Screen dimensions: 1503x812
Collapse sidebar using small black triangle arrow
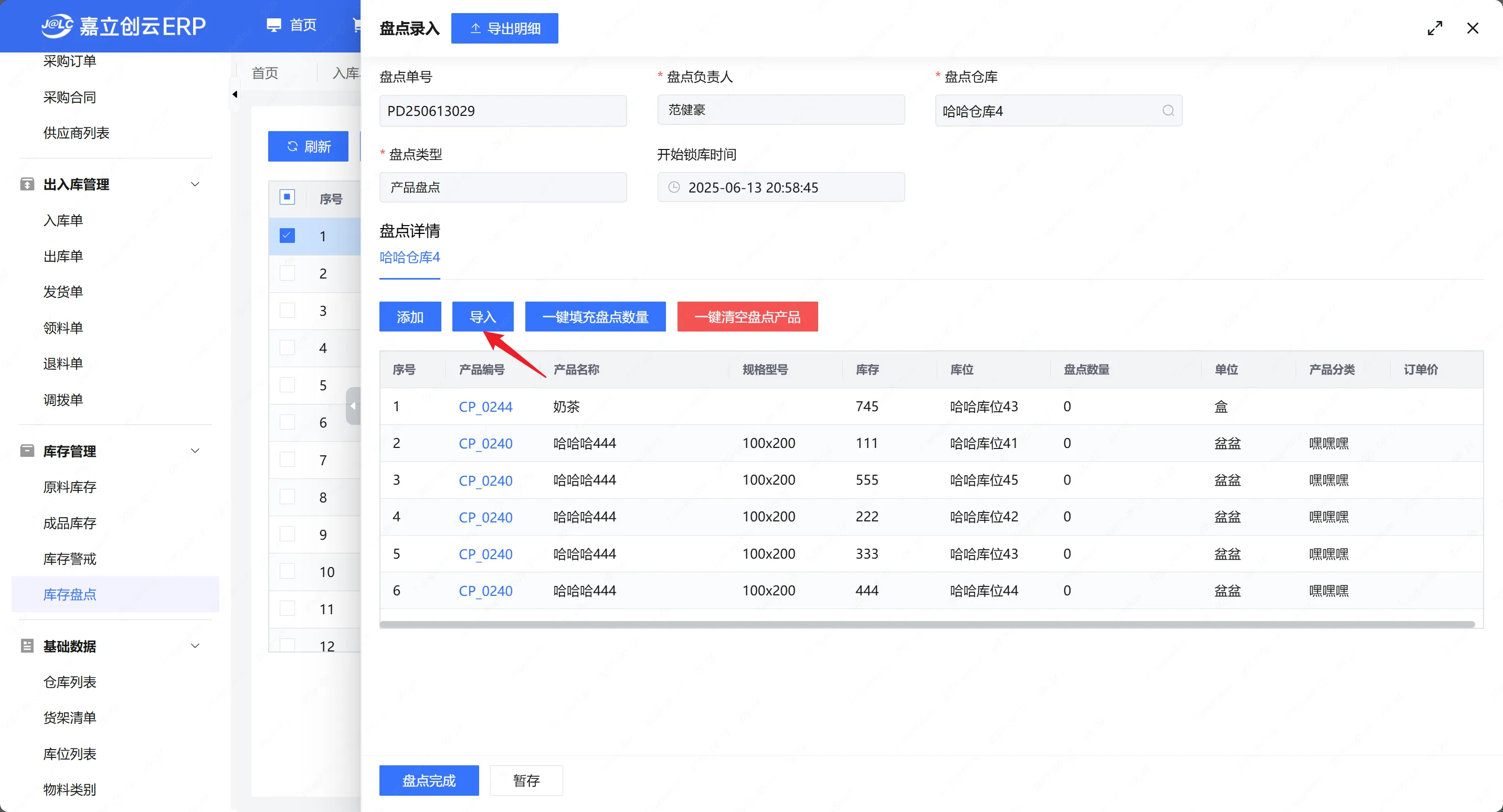pos(235,94)
